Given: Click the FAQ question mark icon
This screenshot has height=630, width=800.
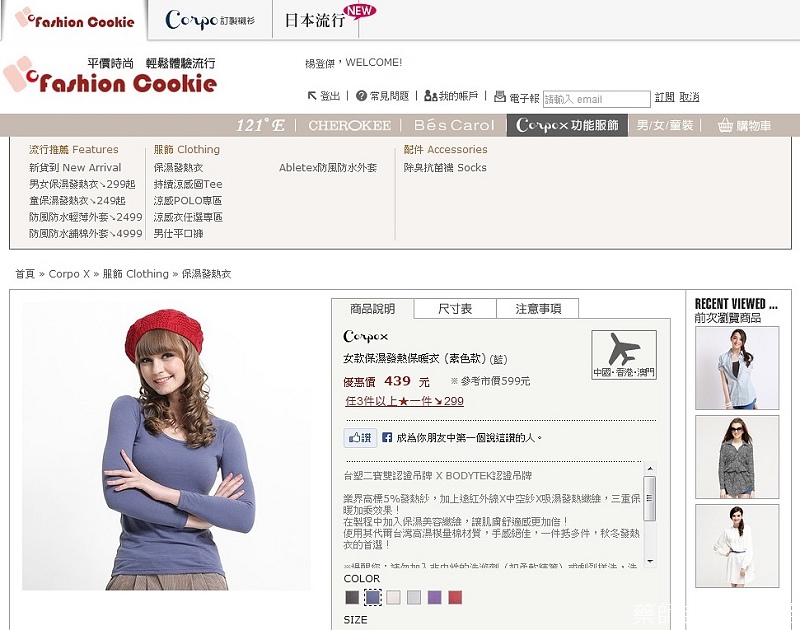Looking at the screenshot, I should coord(361,95).
